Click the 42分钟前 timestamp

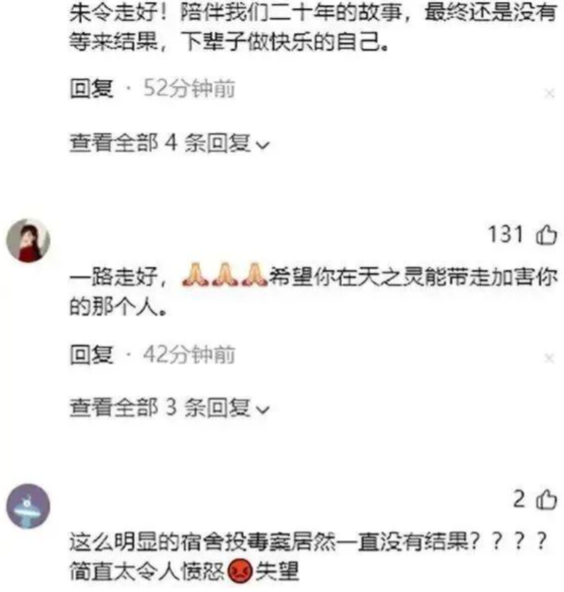tap(189, 355)
